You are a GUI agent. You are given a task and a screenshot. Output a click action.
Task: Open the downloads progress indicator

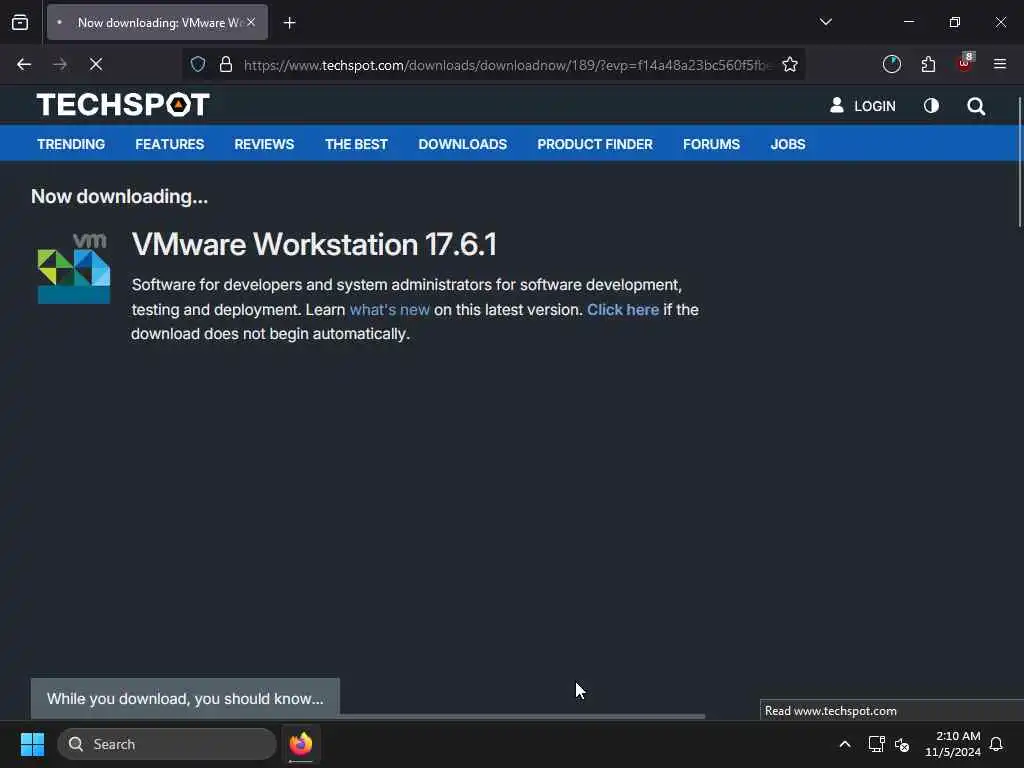(x=891, y=64)
